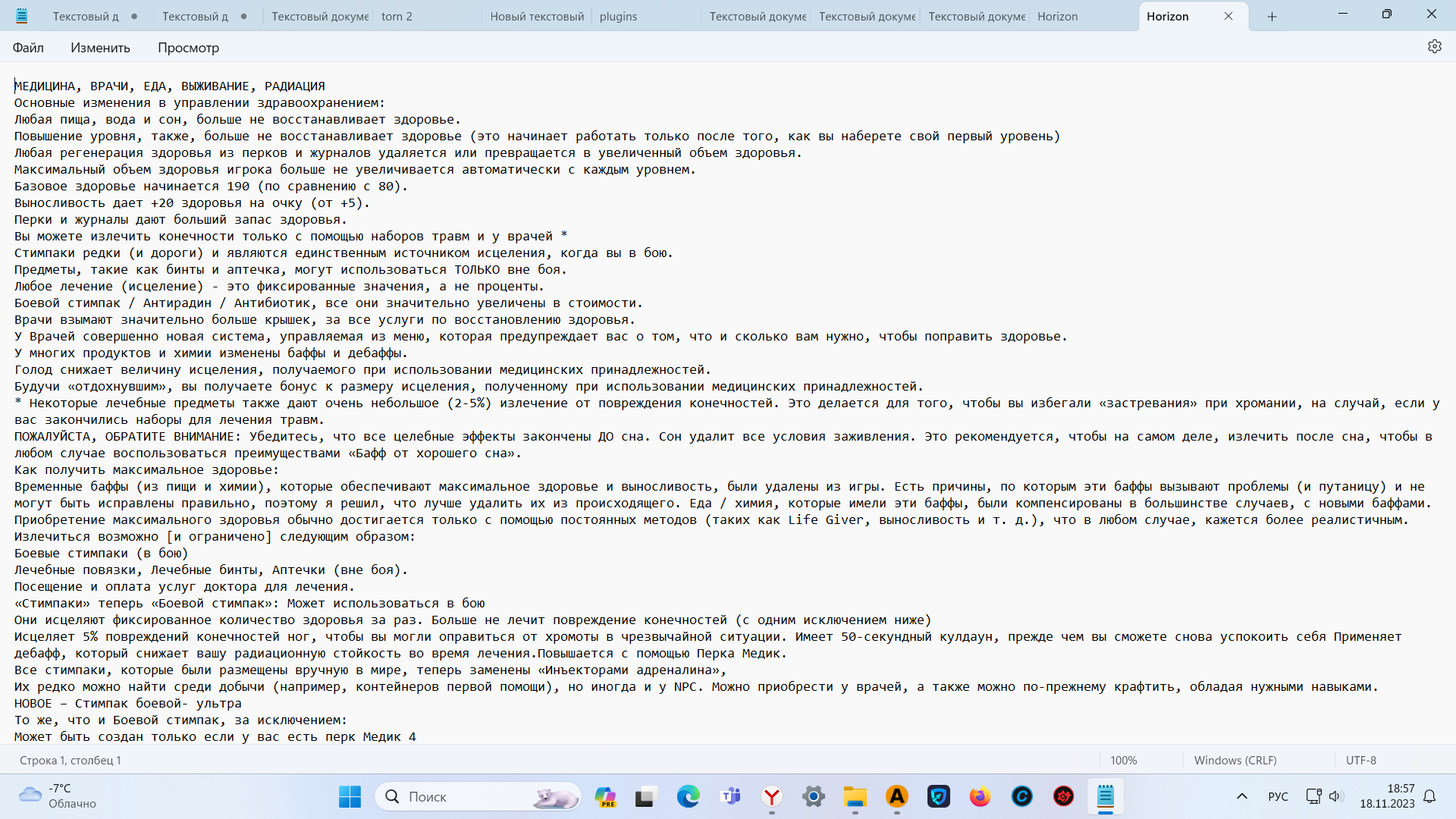Open UTF-8 encoding status bar item
1456x819 pixels.
(x=1360, y=760)
